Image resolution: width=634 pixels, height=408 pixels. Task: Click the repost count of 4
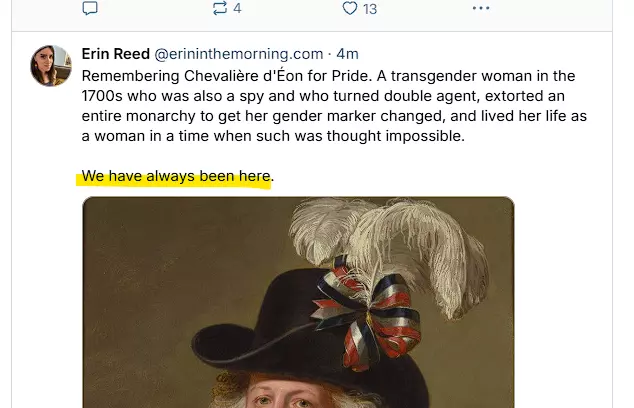click(237, 9)
